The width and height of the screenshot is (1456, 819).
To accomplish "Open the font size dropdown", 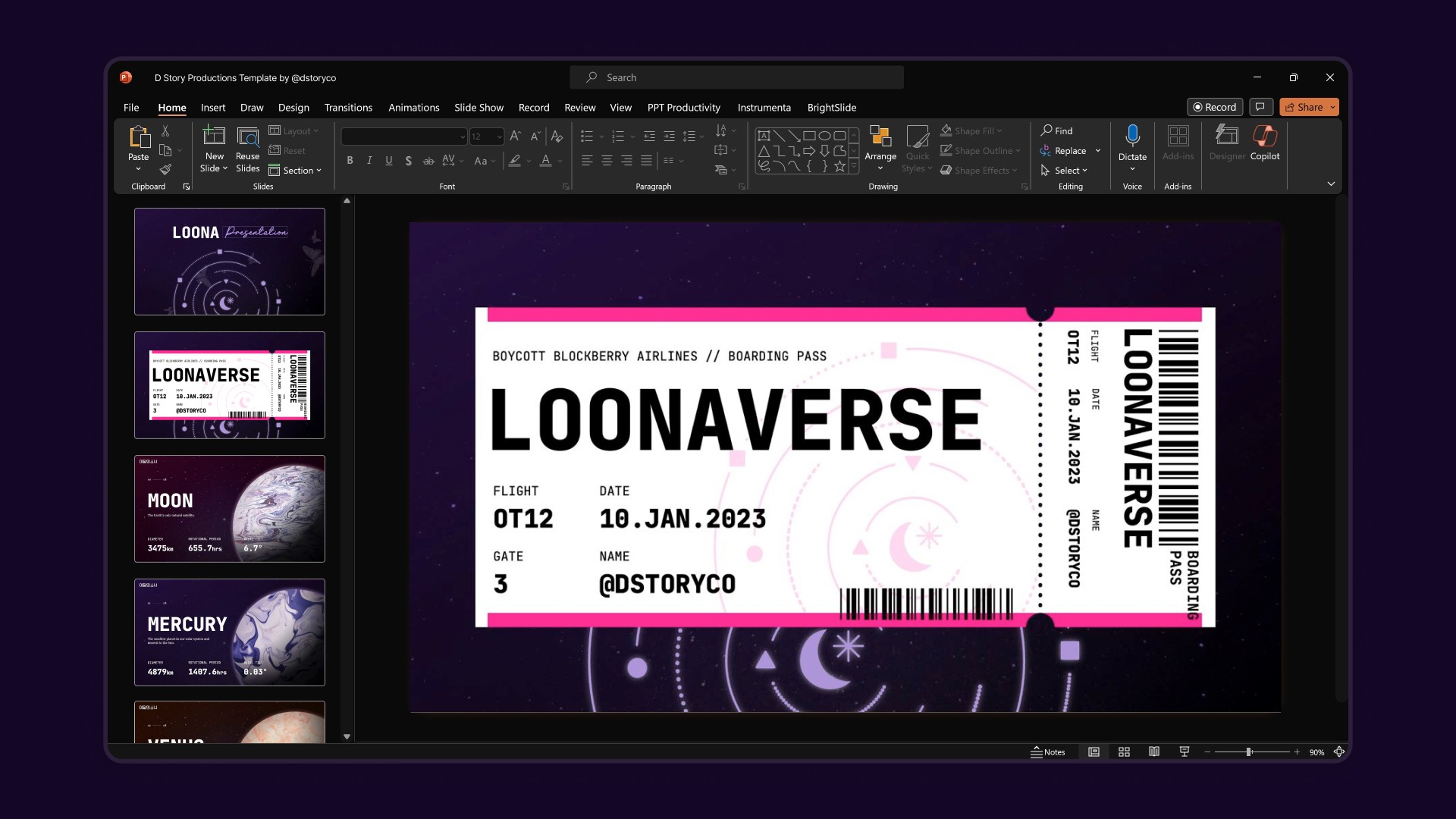I will [x=499, y=137].
